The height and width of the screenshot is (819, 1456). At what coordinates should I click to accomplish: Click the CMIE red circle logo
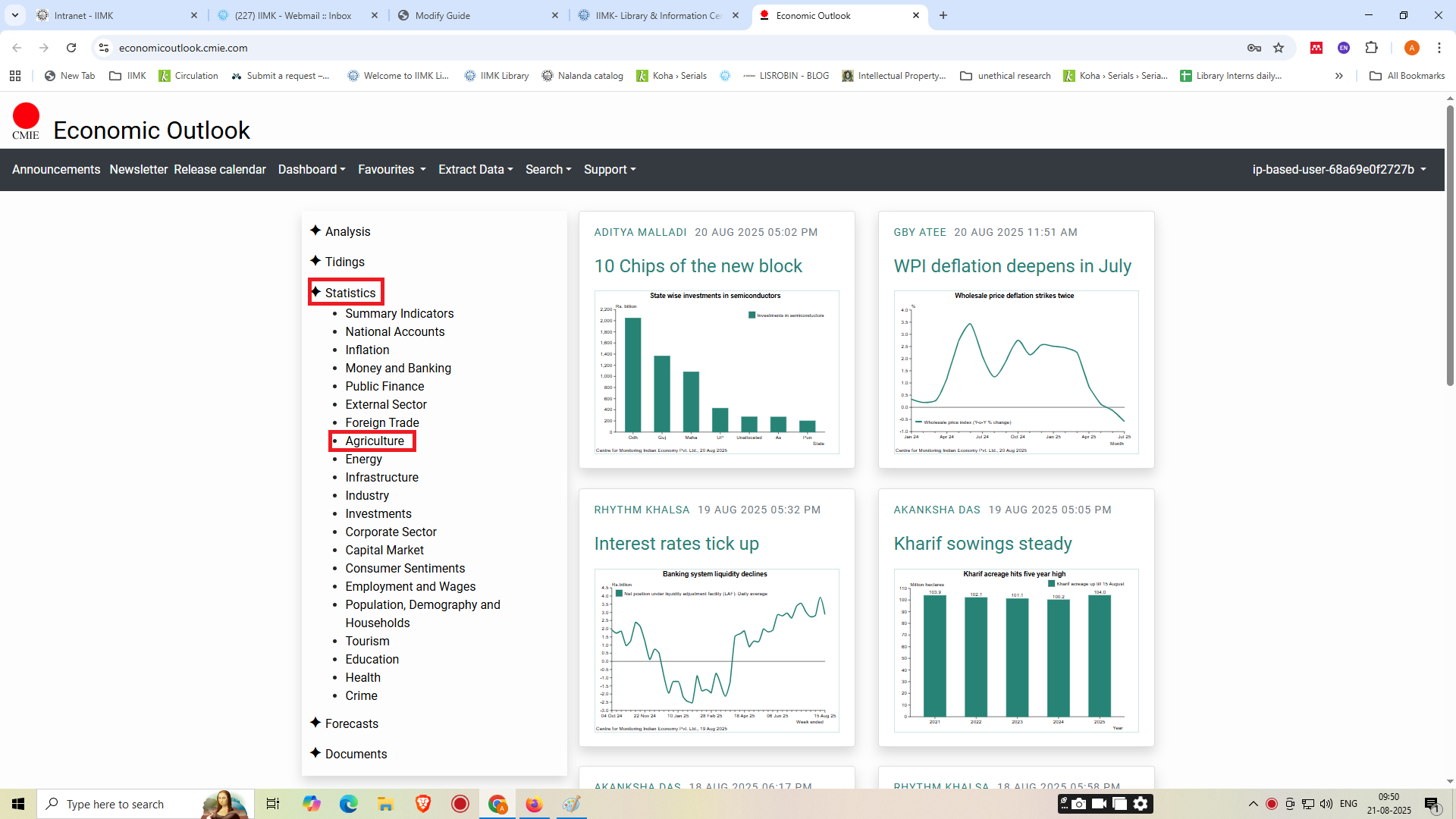coord(26,117)
